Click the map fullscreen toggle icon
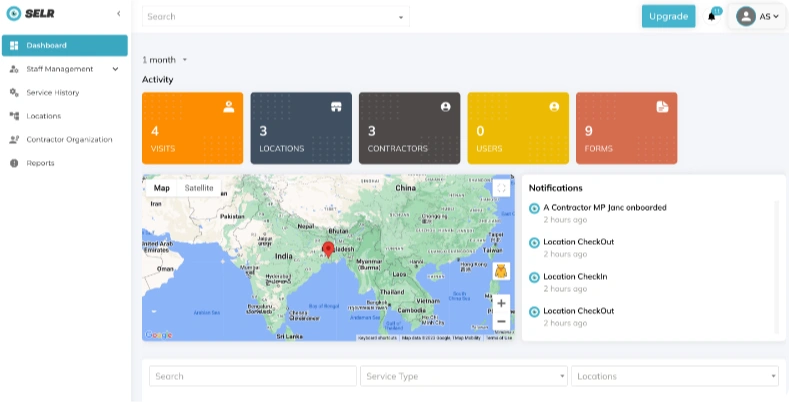 click(x=501, y=188)
